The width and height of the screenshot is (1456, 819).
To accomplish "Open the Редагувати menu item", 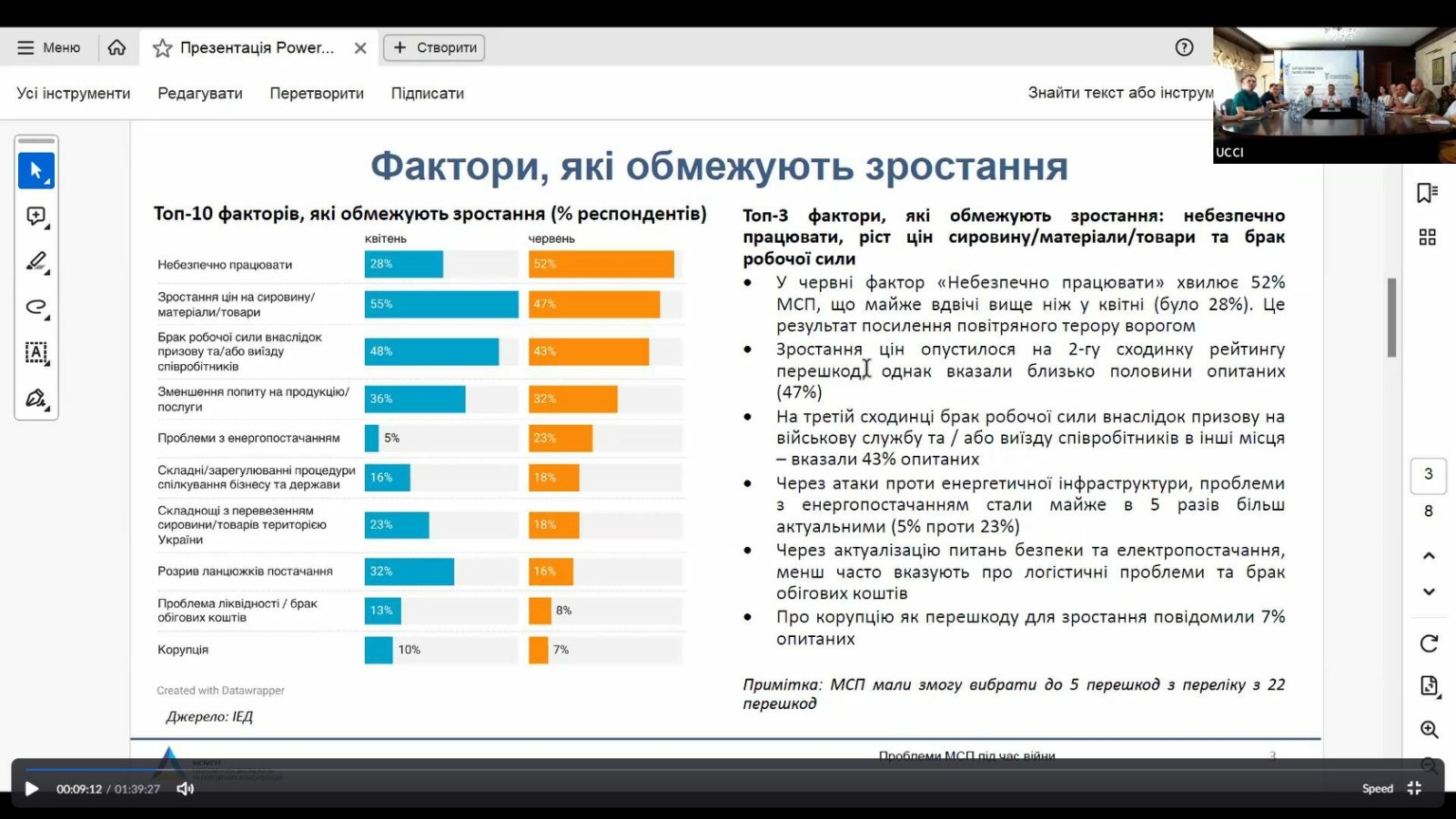I will 200,93.
